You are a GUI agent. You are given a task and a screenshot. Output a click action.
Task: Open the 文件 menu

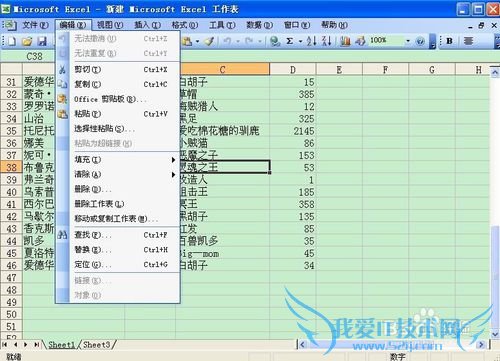tap(35, 25)
